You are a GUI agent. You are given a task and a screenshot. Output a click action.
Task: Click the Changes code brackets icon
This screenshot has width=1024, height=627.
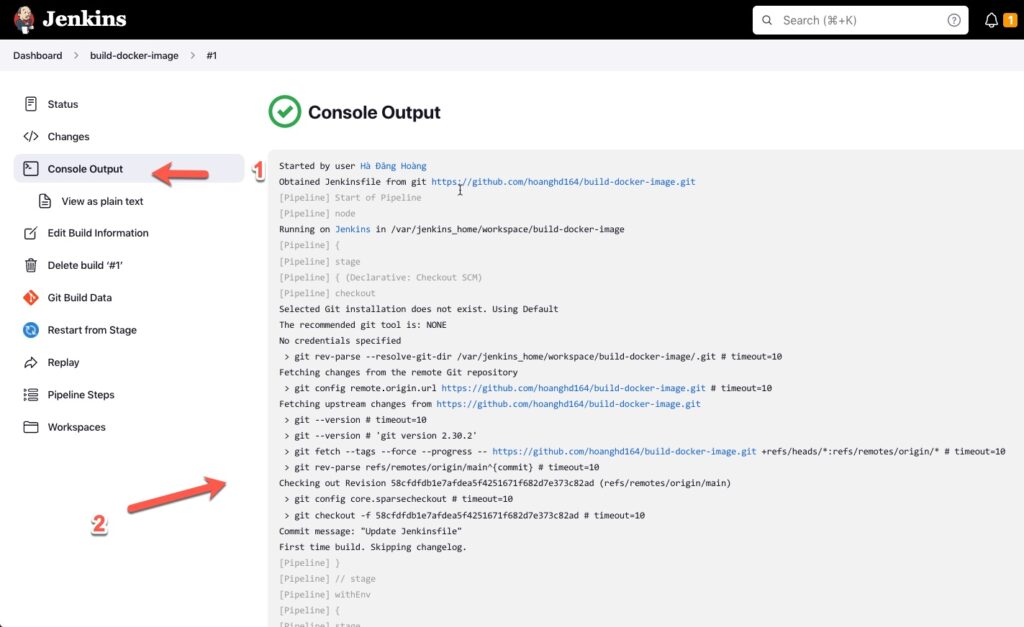[31, 137]
